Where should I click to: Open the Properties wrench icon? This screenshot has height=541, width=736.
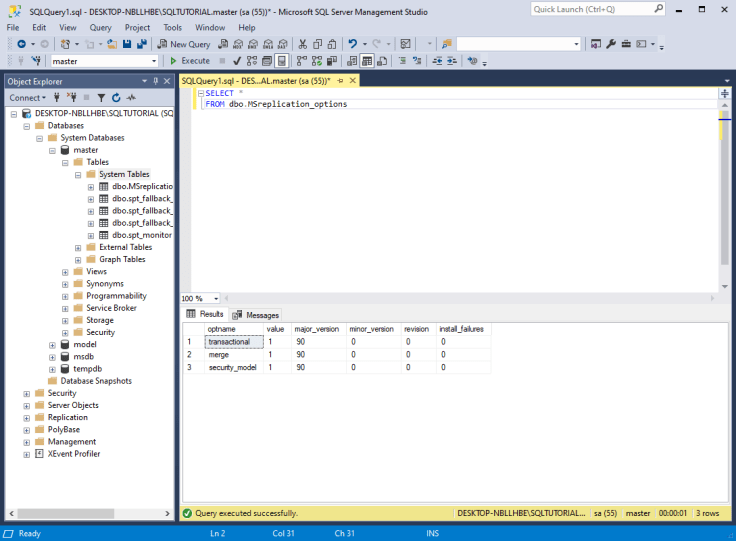(x=610, y=44)
